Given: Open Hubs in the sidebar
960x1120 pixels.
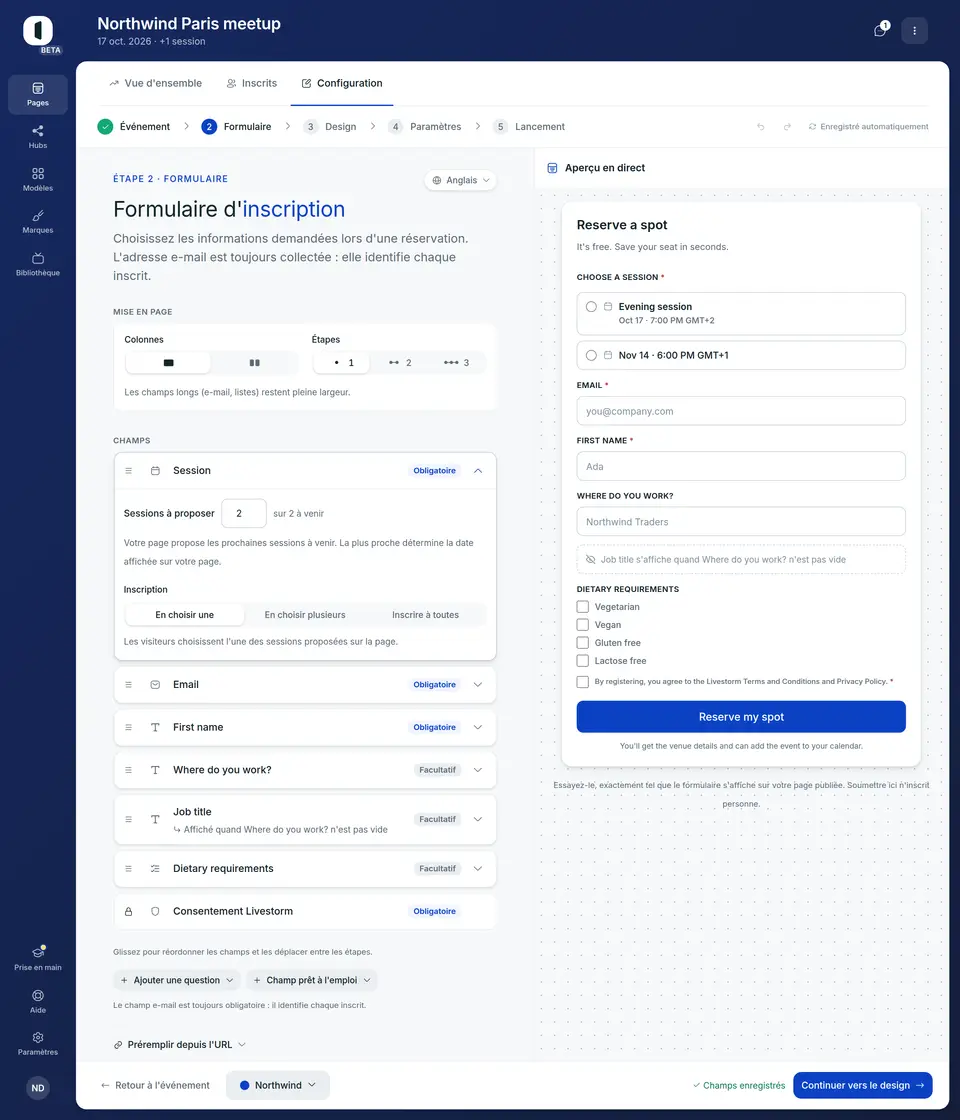Looking at the screenshot, I should [38, 136].
